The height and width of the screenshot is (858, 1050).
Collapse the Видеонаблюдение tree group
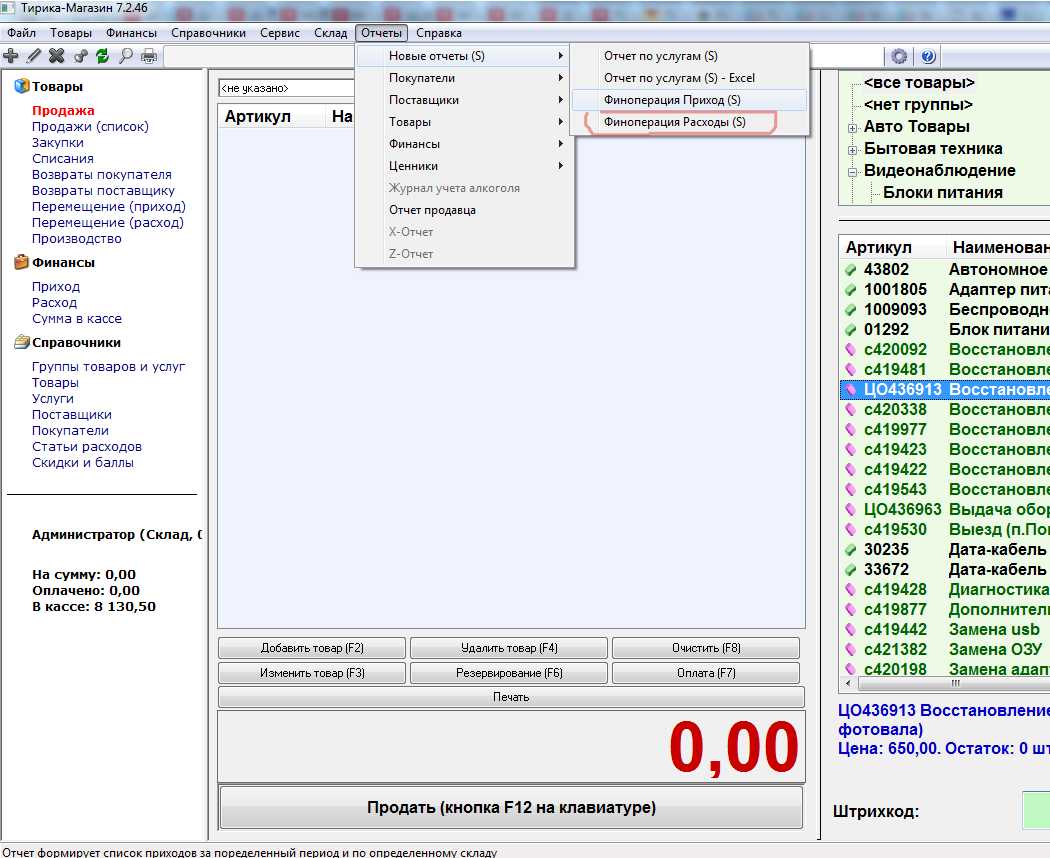pos(852,172)
